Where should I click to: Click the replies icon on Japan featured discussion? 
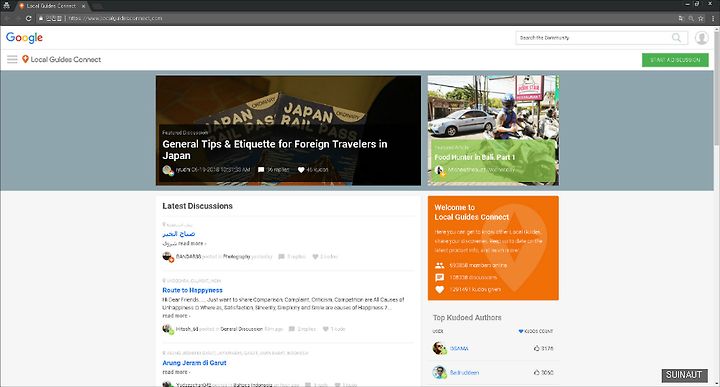pyautogui.click(x=261, y=169)
